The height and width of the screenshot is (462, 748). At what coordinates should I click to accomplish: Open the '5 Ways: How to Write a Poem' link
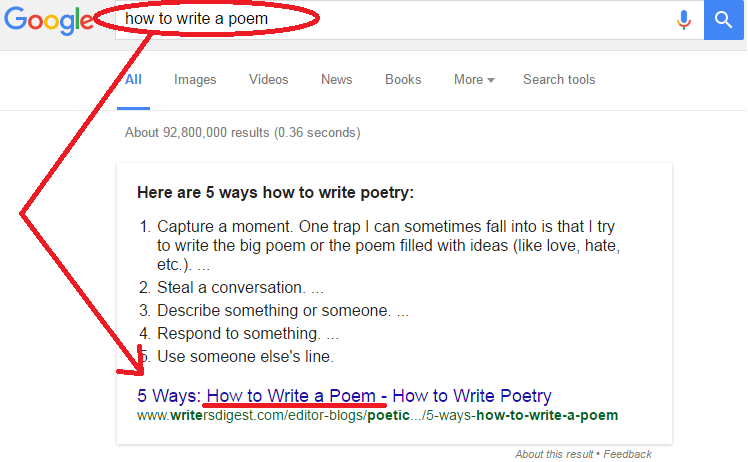[x=344, y=396]
